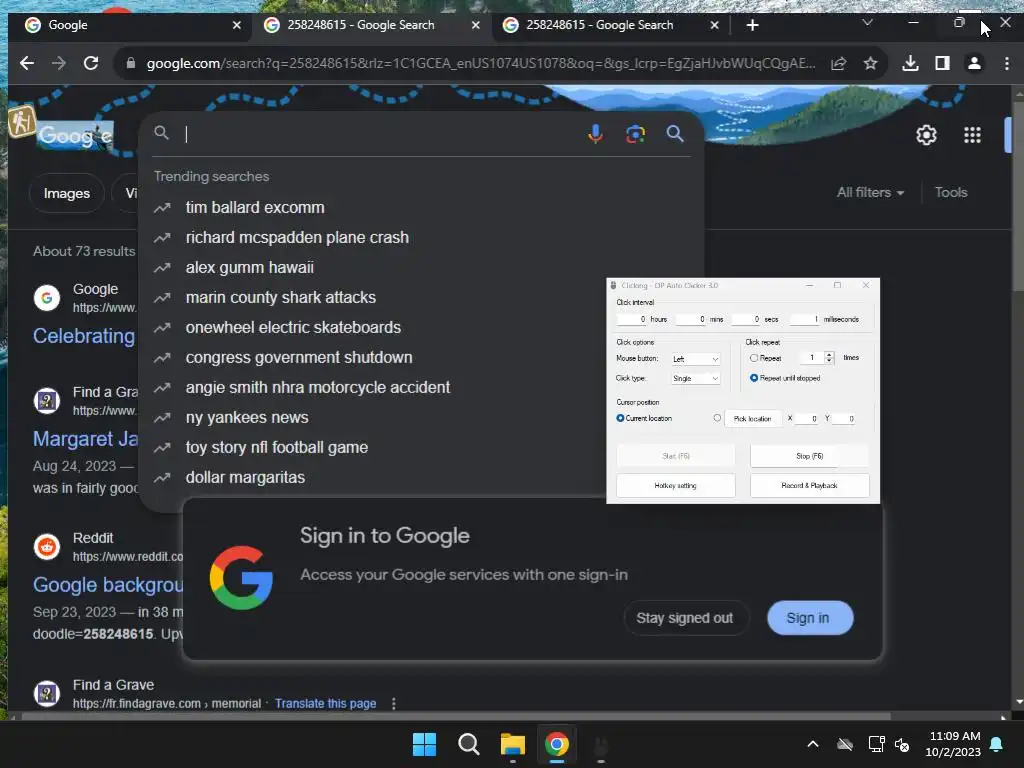Click the Chrome forward arrow
This screenshot has width=1024, height=768.
59,63
